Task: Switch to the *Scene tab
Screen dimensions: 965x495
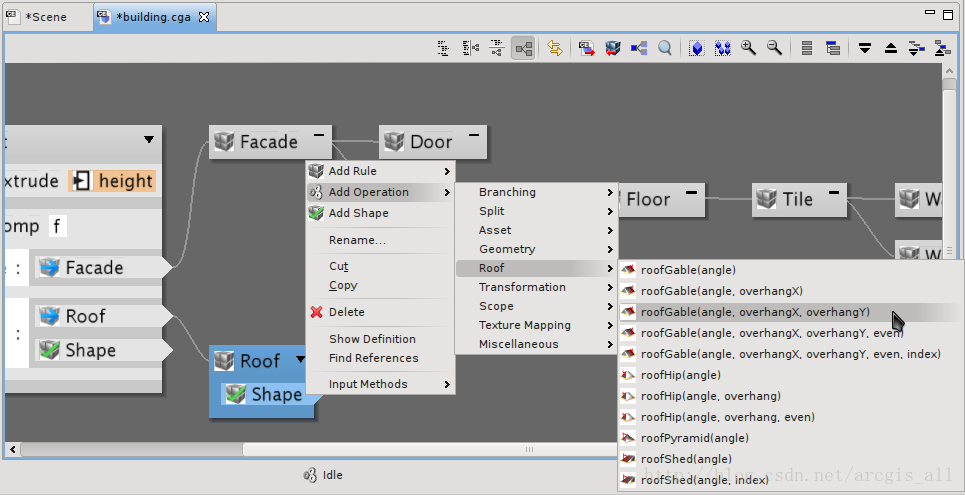Action: click(x=47, y=17)
